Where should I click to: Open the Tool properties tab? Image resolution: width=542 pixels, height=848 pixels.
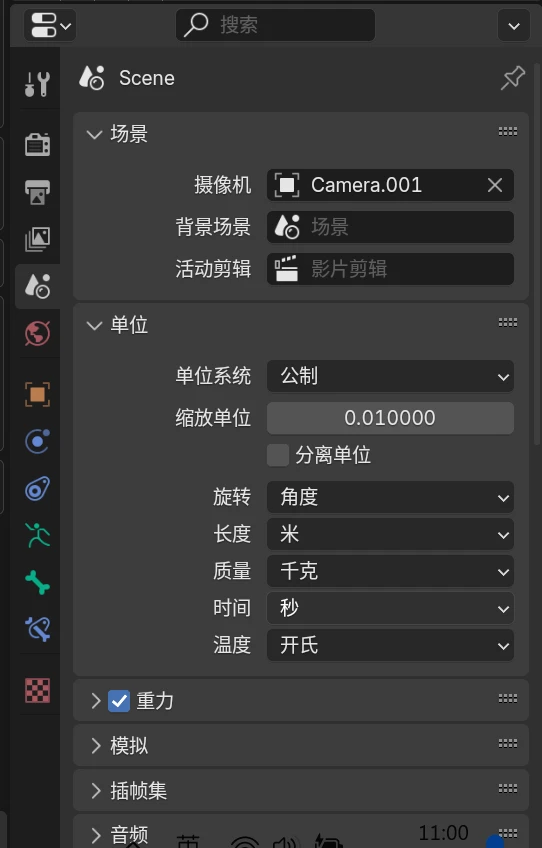click(37, 84)
